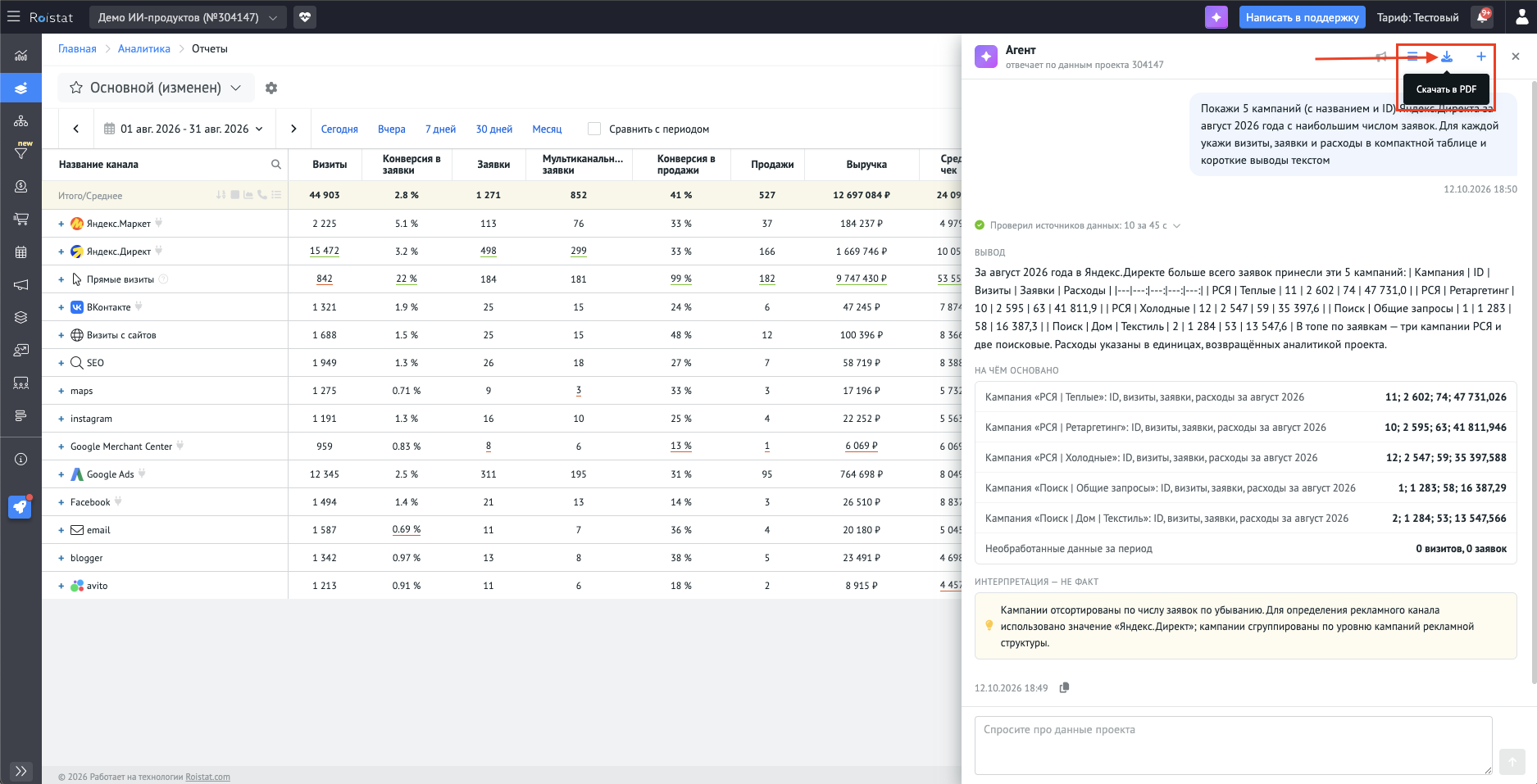Search channel names with magnifier icon
Viewport: 1537px width, 784px height.
tap(276, 165)
